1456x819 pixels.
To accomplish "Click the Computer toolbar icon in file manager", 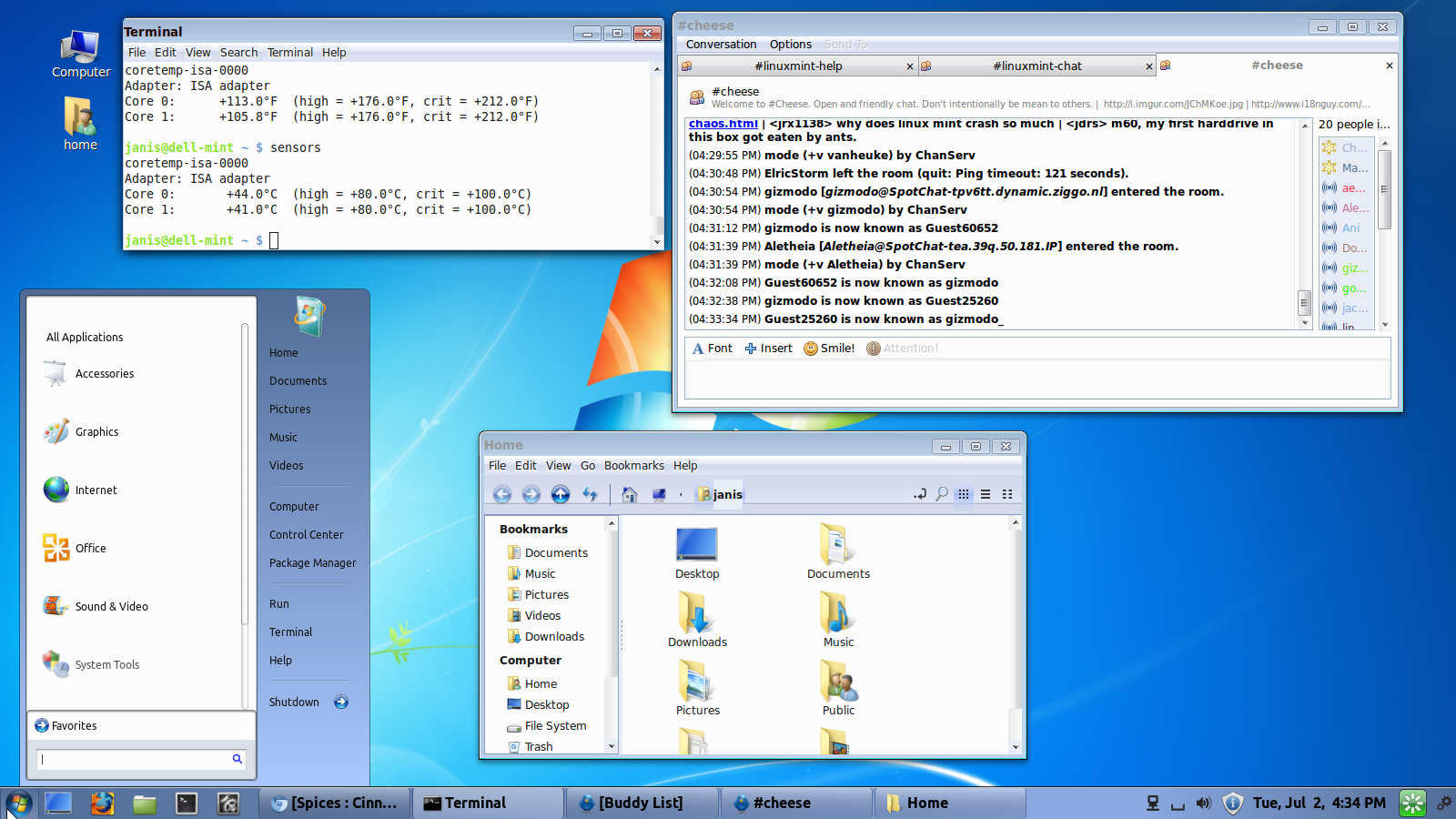I will pyautogui.click(x=659, y=494).
